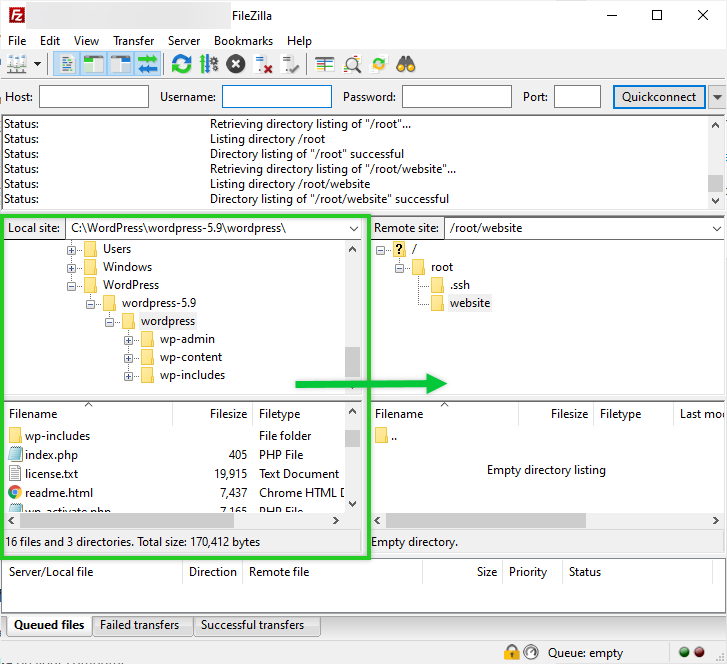Click the Host input field

click(93, 97)
